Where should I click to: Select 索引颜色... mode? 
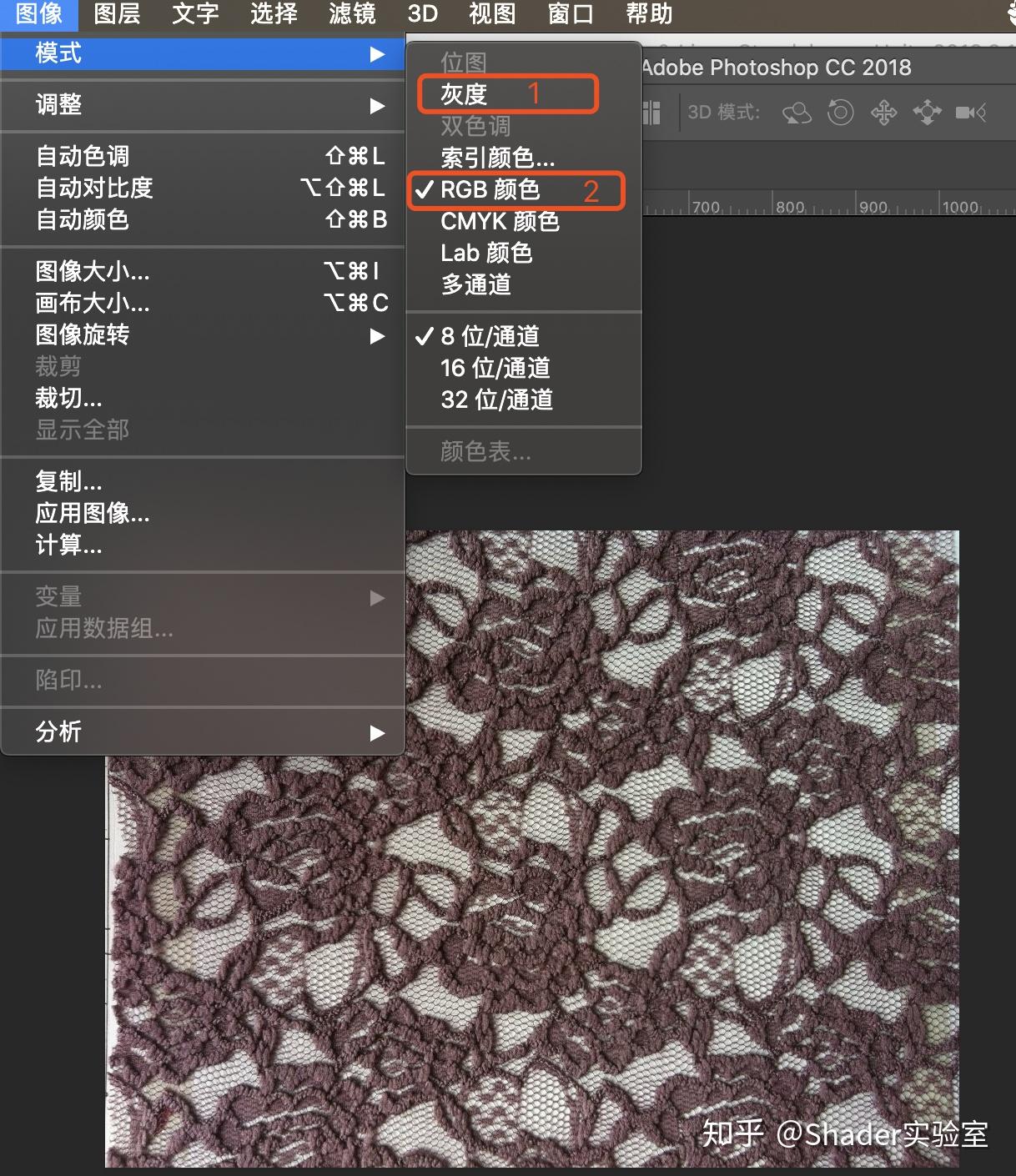tap(524, 158)
